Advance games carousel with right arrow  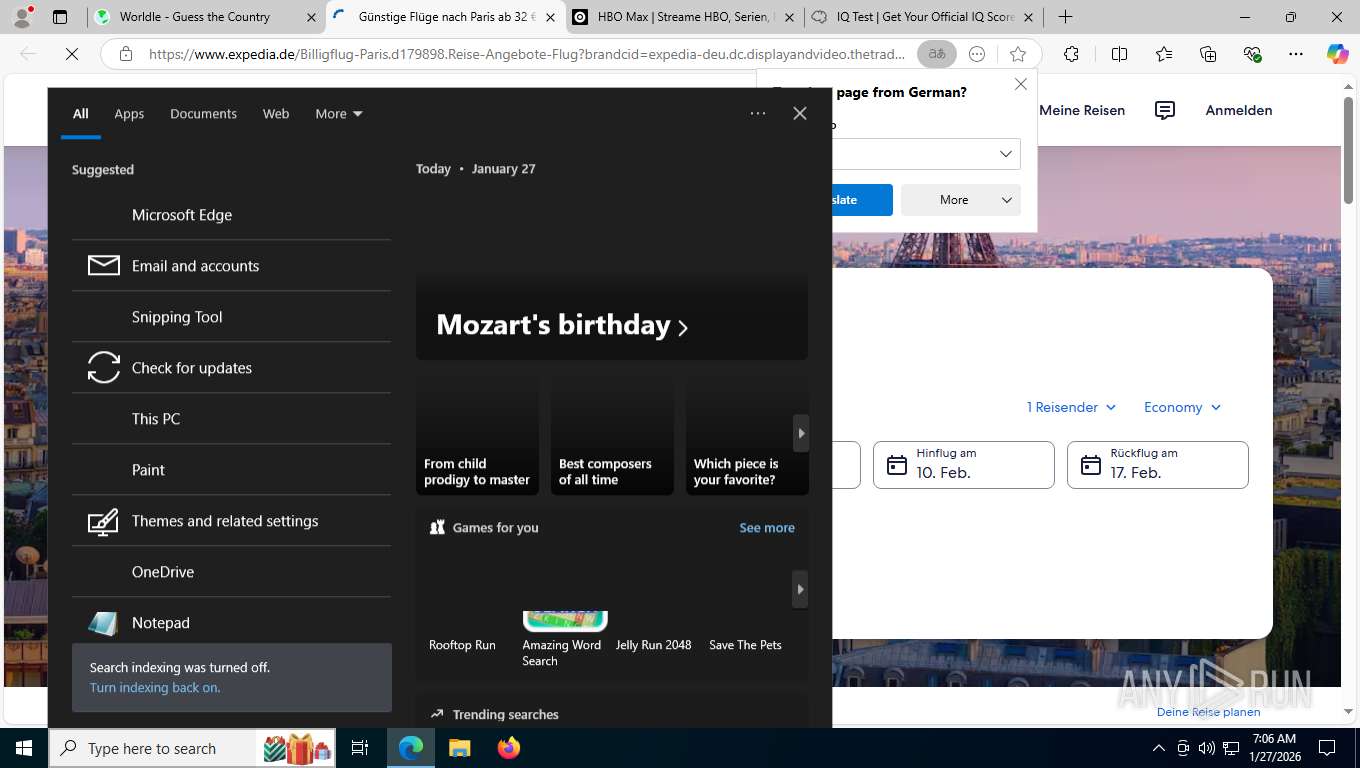(x=800, y=589)
